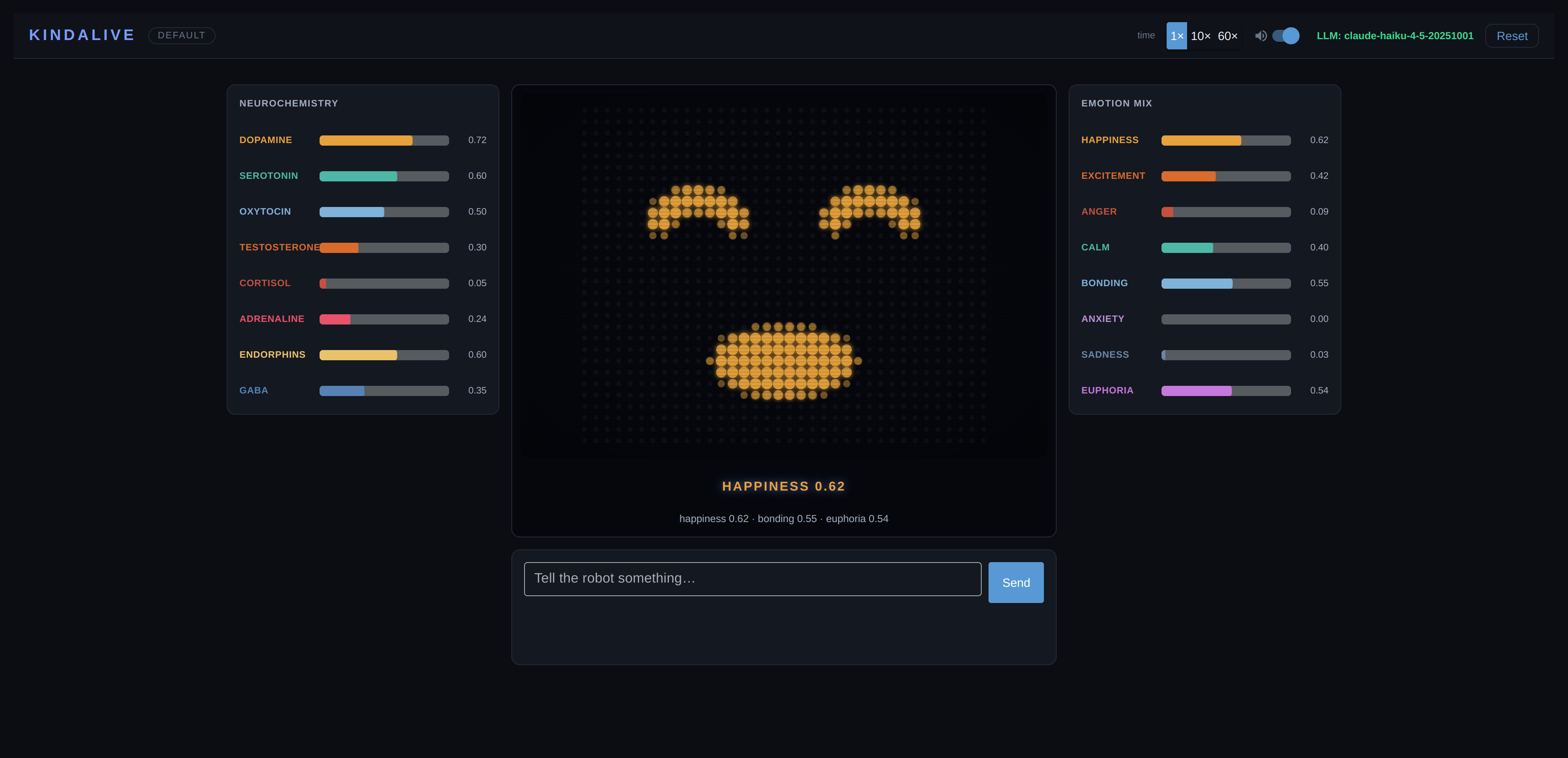Click the 'time' speed label
1568x758 pixels.
pyautogui.click(x=1146, y=35)
